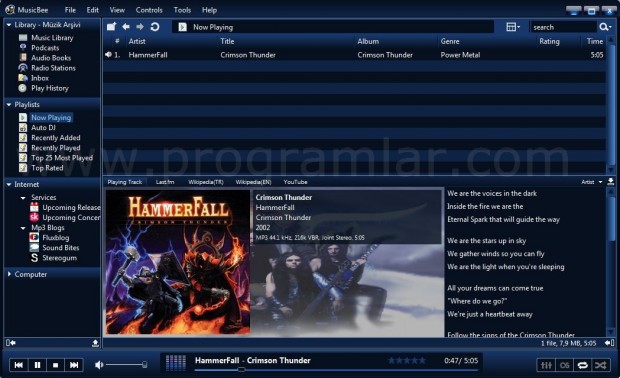The image size is (620, 378).
Task: Toggle shuffle mode
Action: coord(601,365)
